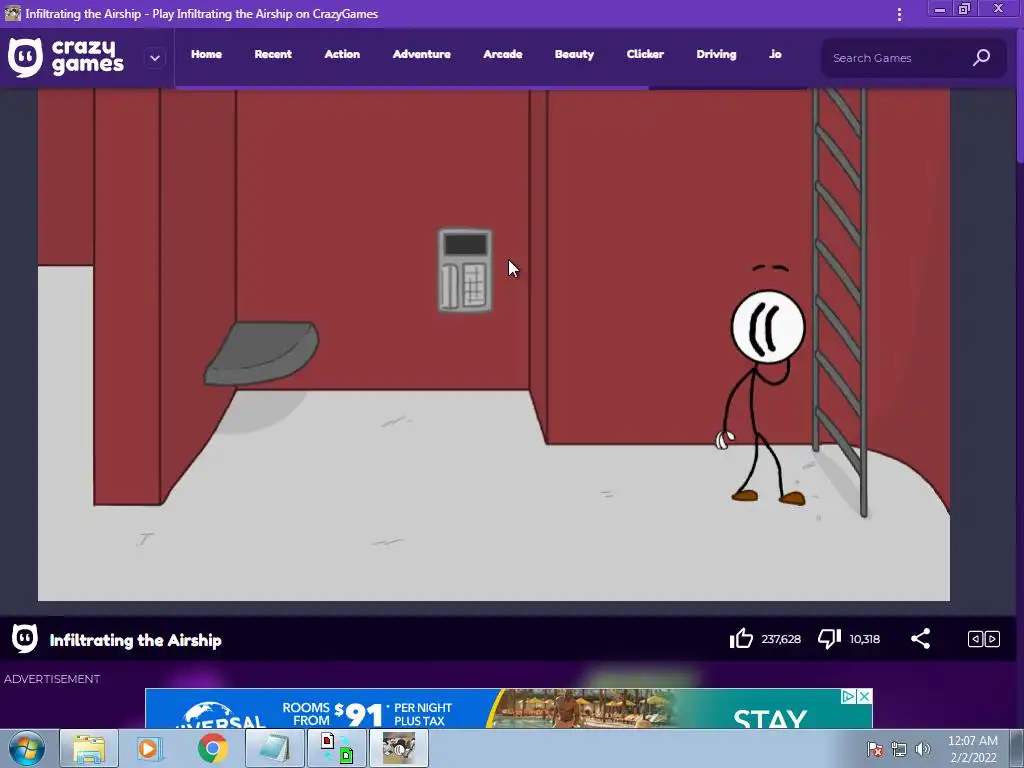Open the clock showing 12:07 AM

point(972,748)
